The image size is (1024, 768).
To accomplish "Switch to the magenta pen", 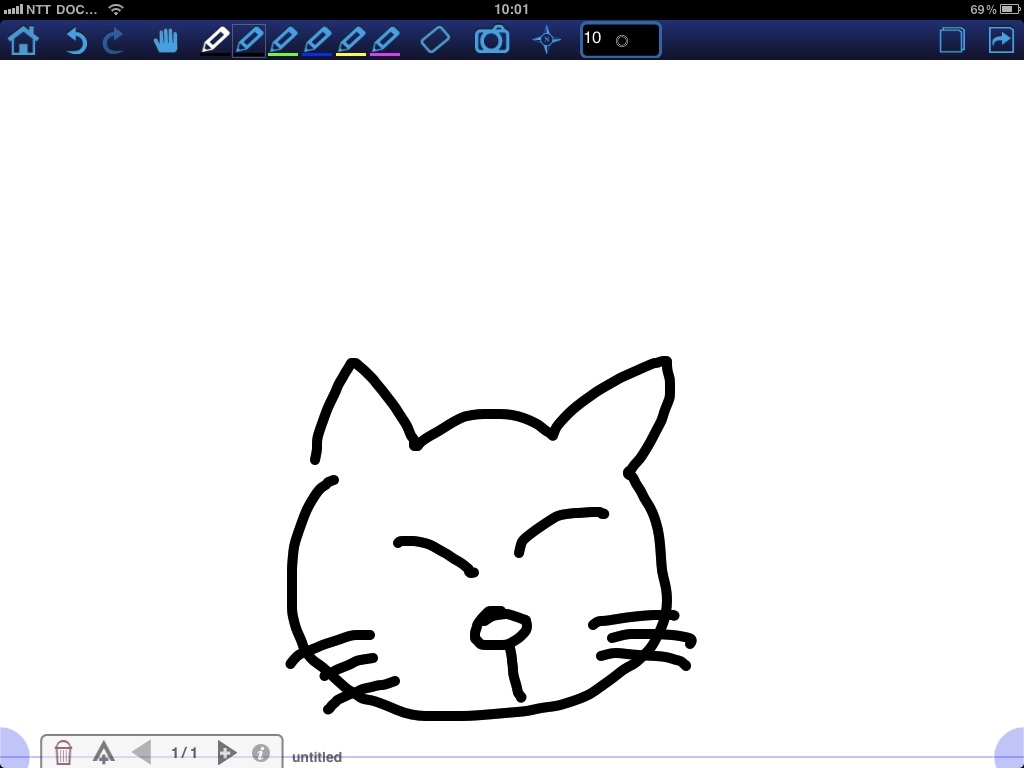I will click(x=385, y=40).
